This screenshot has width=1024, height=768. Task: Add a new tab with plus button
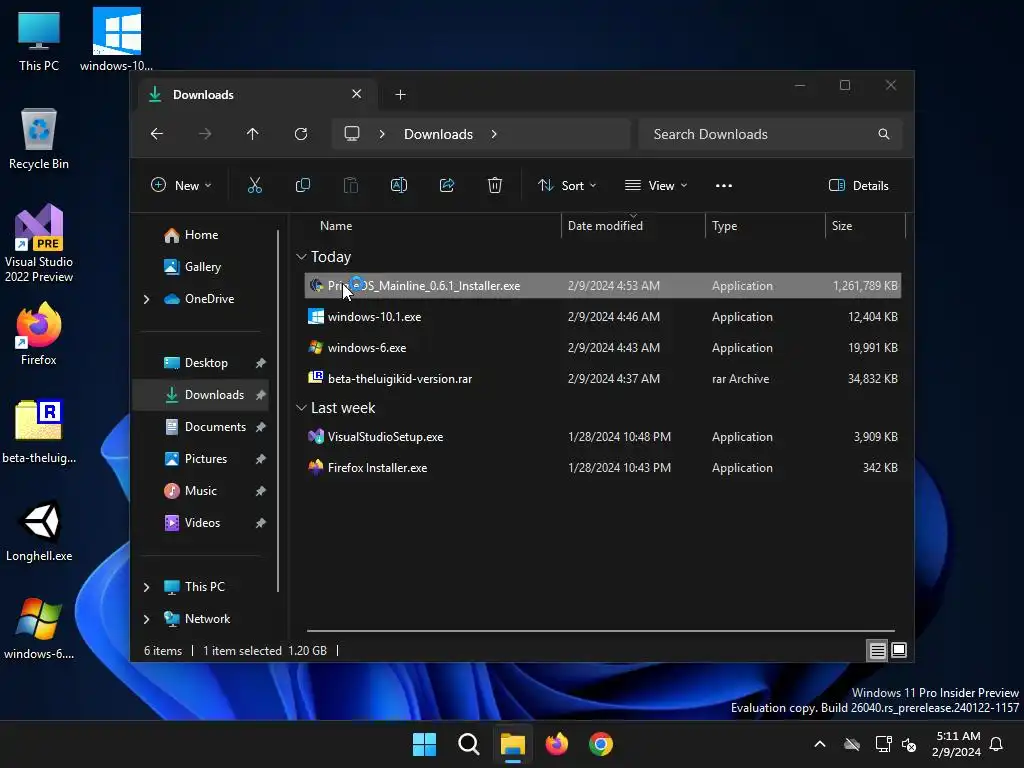400,95
